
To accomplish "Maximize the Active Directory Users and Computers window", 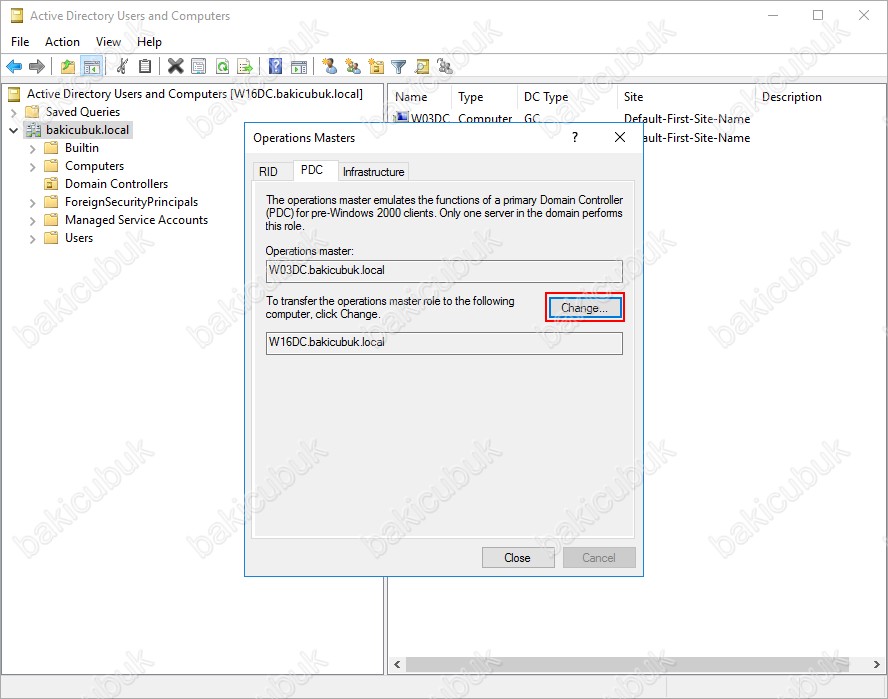I will coord(818,15).
